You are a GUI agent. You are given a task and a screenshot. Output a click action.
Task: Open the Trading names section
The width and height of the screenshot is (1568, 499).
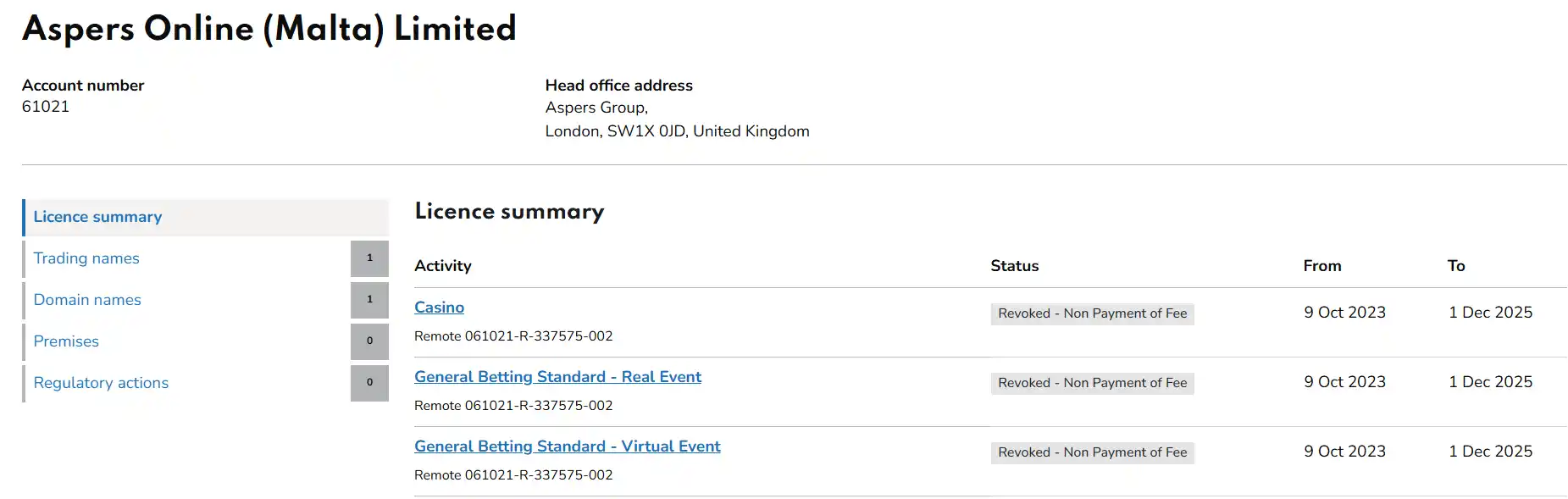(x=86, y=258)
